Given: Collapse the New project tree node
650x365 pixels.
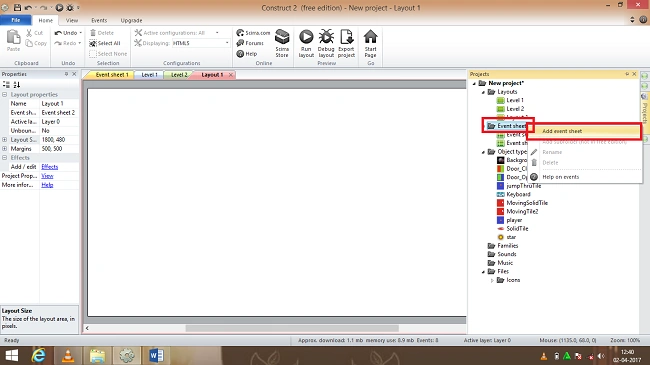Looking at the screenshot, I should pos(474,83).
